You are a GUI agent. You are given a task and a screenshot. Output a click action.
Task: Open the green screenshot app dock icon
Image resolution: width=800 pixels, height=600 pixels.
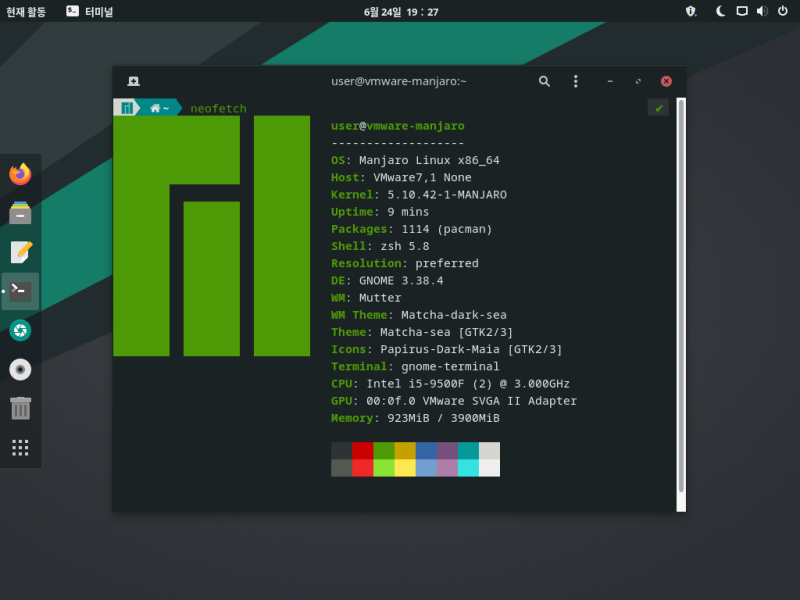20,331
